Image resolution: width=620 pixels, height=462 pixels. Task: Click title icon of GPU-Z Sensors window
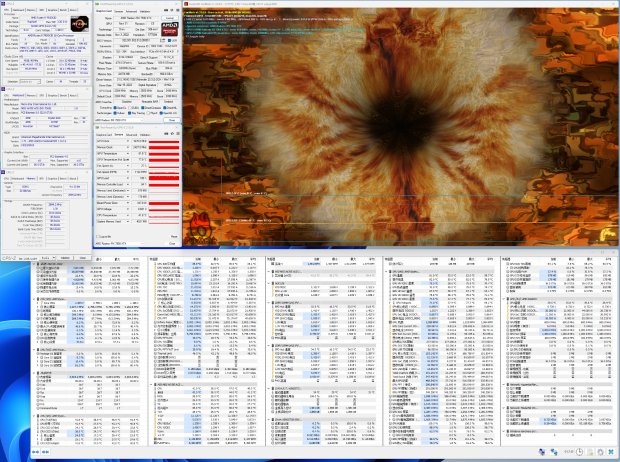97,127
